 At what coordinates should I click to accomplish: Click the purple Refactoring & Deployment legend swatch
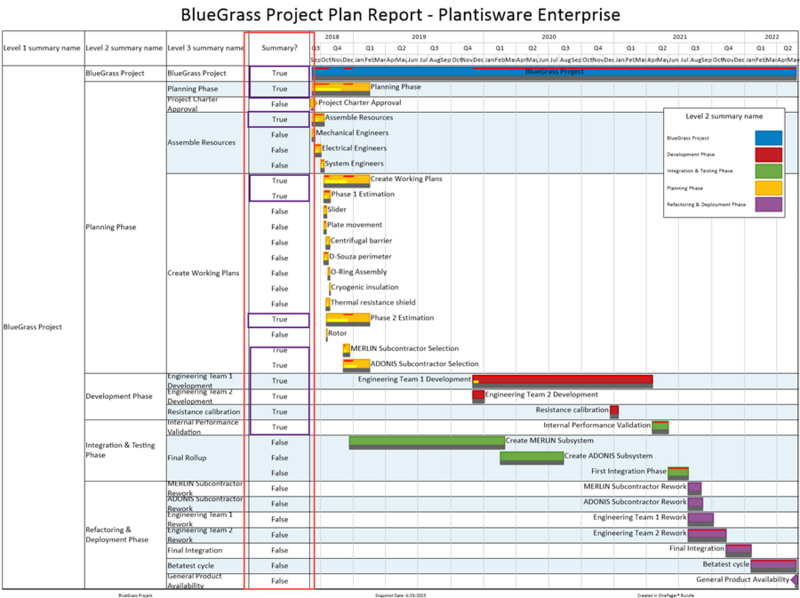coord(768,204)
